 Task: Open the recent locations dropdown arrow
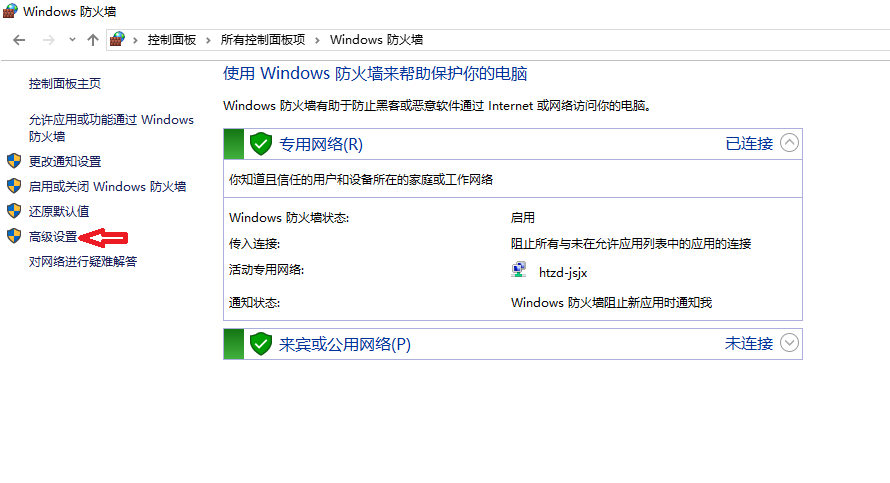72,40
